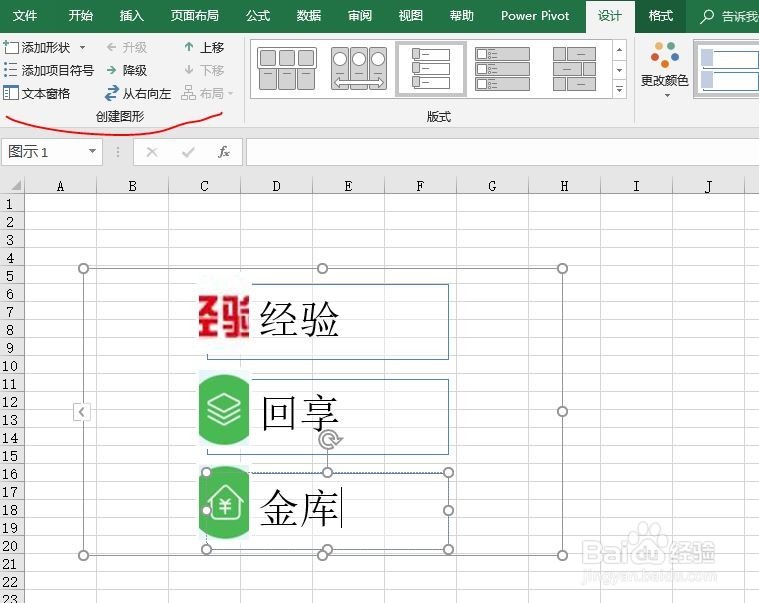Toggle 从右向左 (Right to Left)

[x=138, y=93]
